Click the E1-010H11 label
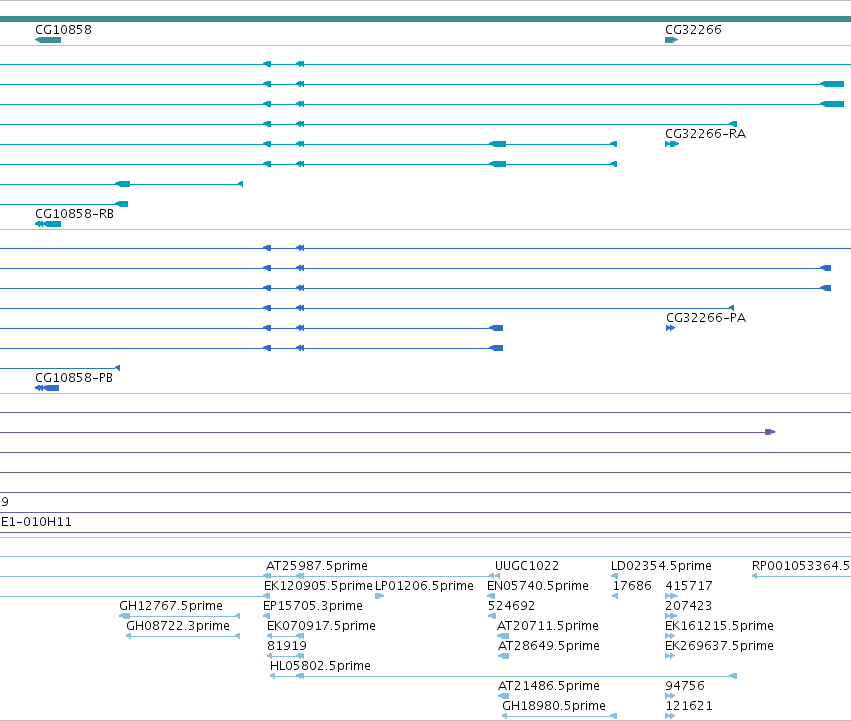Image resolution: width=851 pixels, height=721 pixels. pos(36,522)
